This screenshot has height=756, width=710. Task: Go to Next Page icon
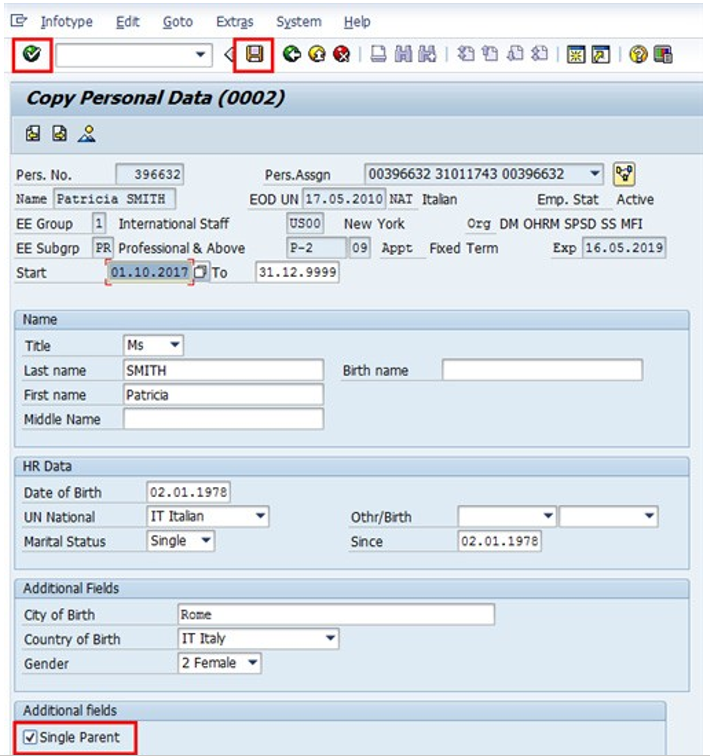tap(515, 54)
